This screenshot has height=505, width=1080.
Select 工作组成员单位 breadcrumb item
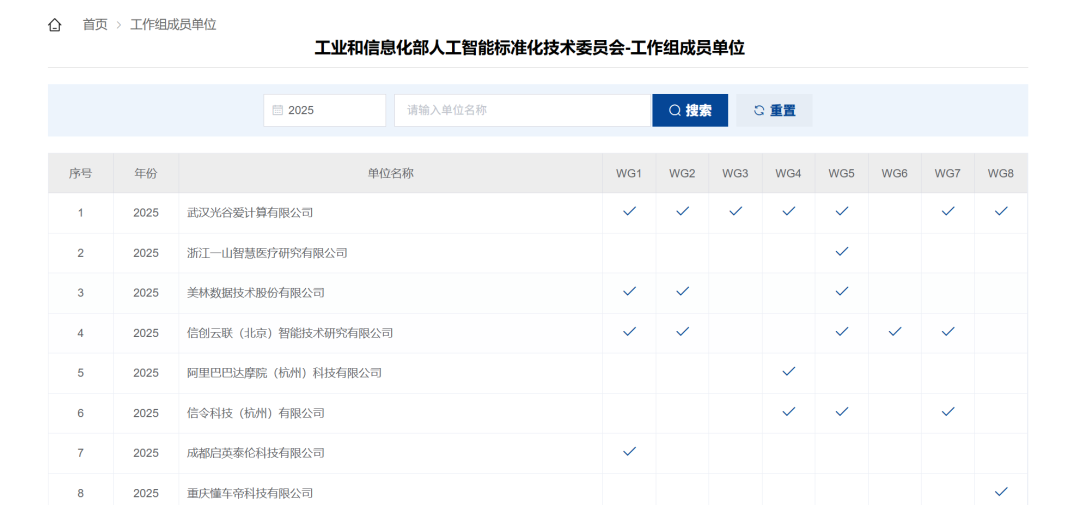173,25
